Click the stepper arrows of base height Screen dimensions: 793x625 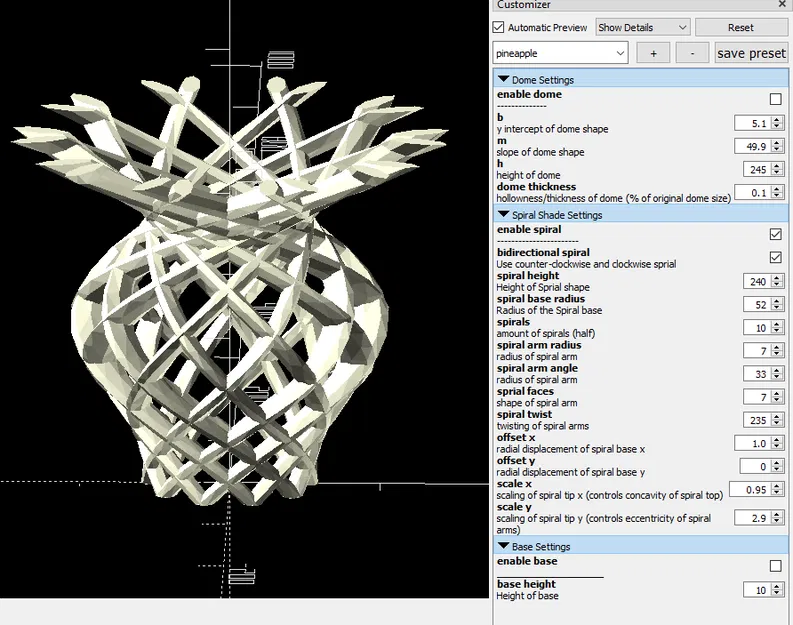click(777, 590)
